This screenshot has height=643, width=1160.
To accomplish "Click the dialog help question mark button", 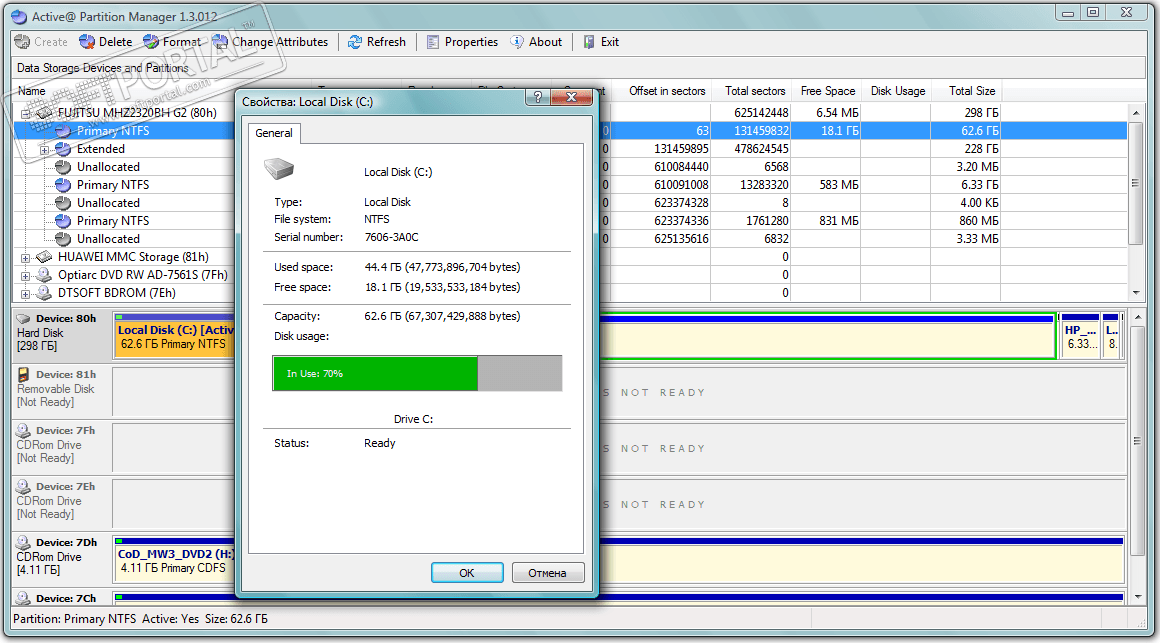I will pos(538,97).
